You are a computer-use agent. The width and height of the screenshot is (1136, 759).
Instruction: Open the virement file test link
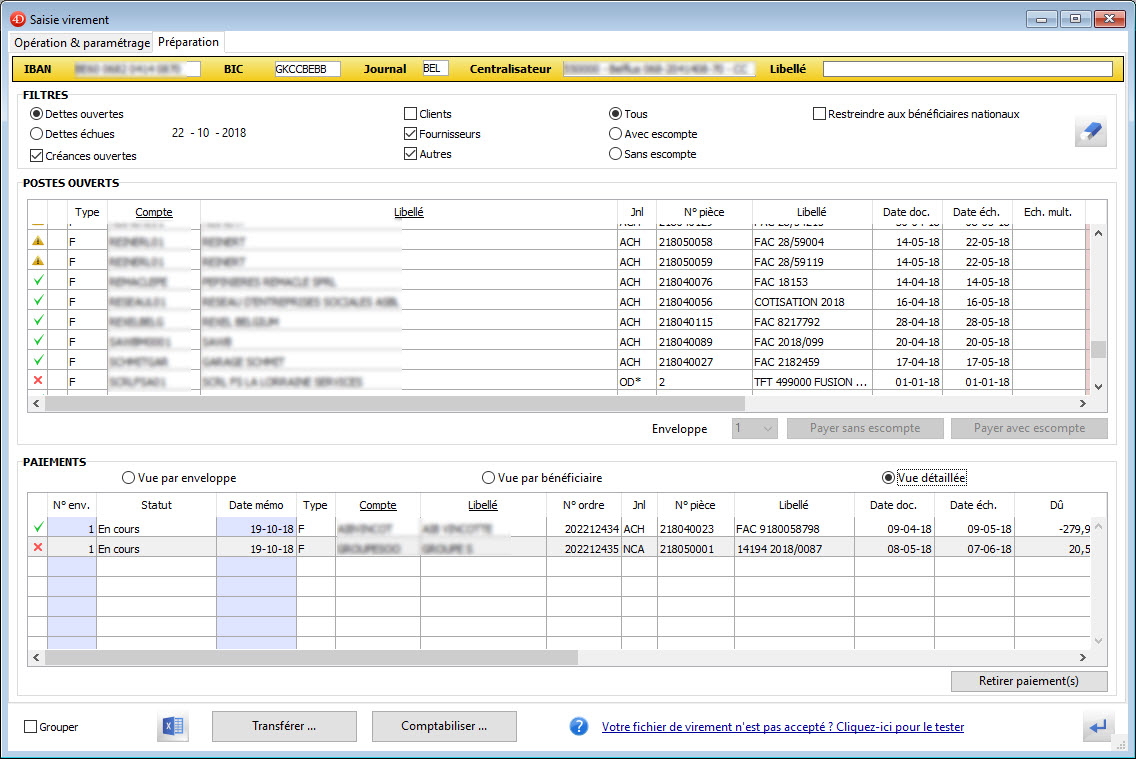click(x=782, y=727)
